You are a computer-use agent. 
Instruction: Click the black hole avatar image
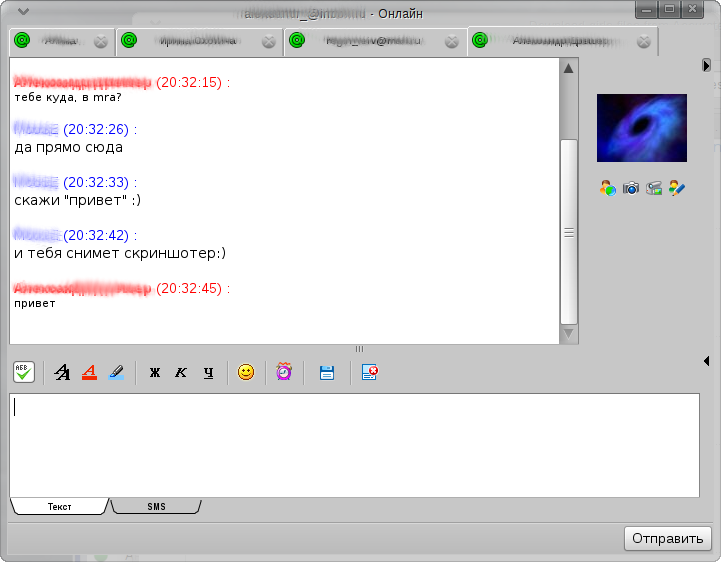[x=642, y=128]
